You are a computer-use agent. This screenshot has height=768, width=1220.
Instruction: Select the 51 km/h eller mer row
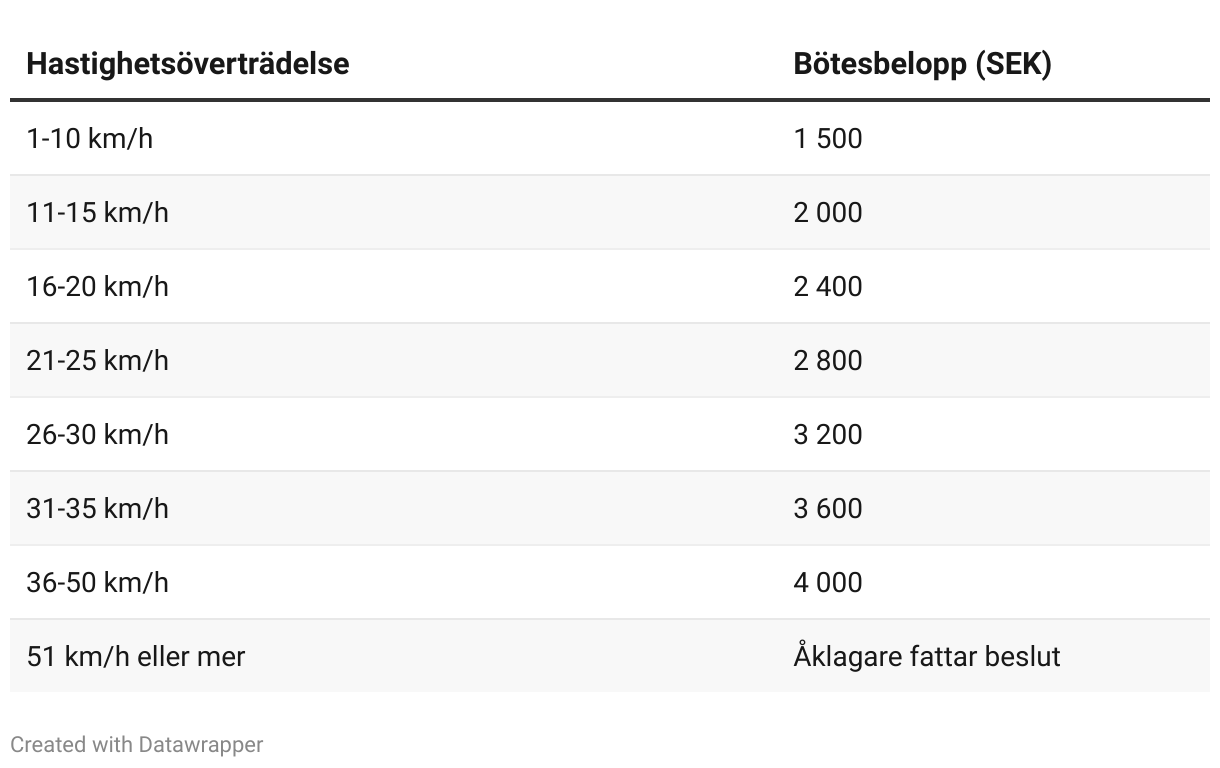[610, 656]
